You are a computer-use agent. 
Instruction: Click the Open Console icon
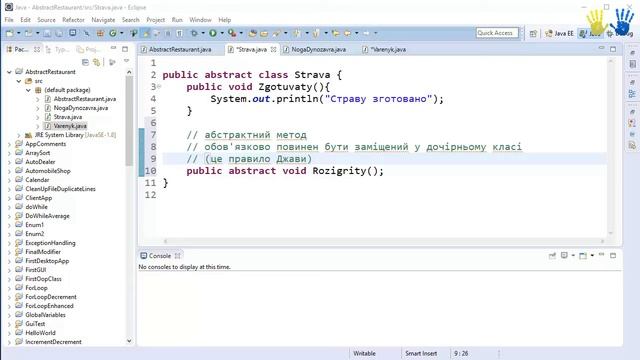tap(583, 256)
